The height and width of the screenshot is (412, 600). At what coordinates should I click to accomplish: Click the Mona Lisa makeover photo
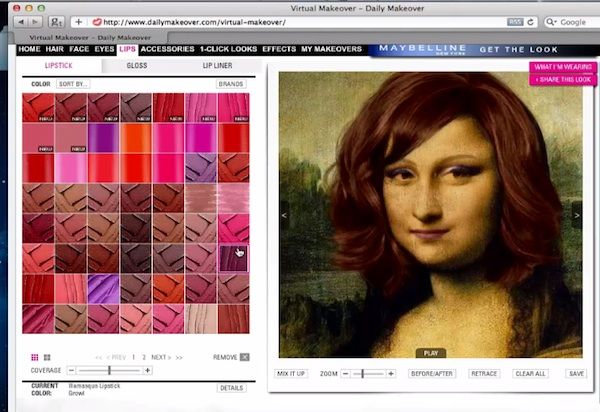[430, 215]
